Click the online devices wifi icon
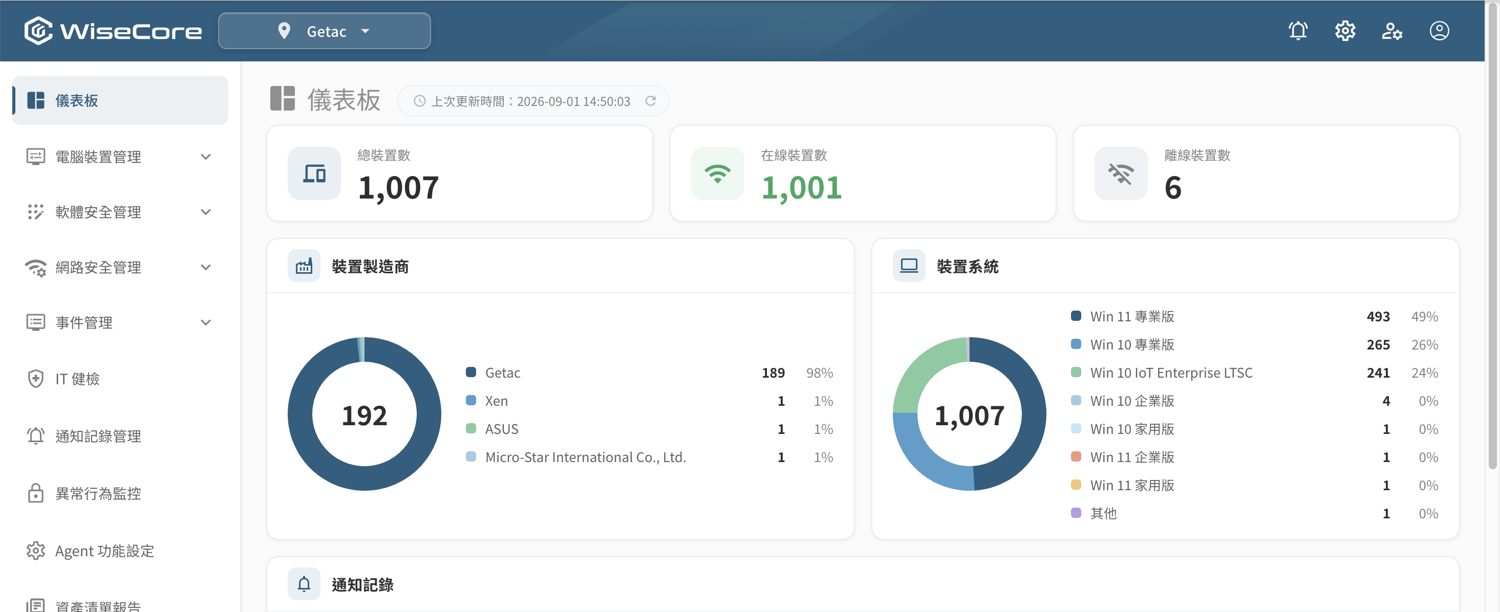 point(718,174)
